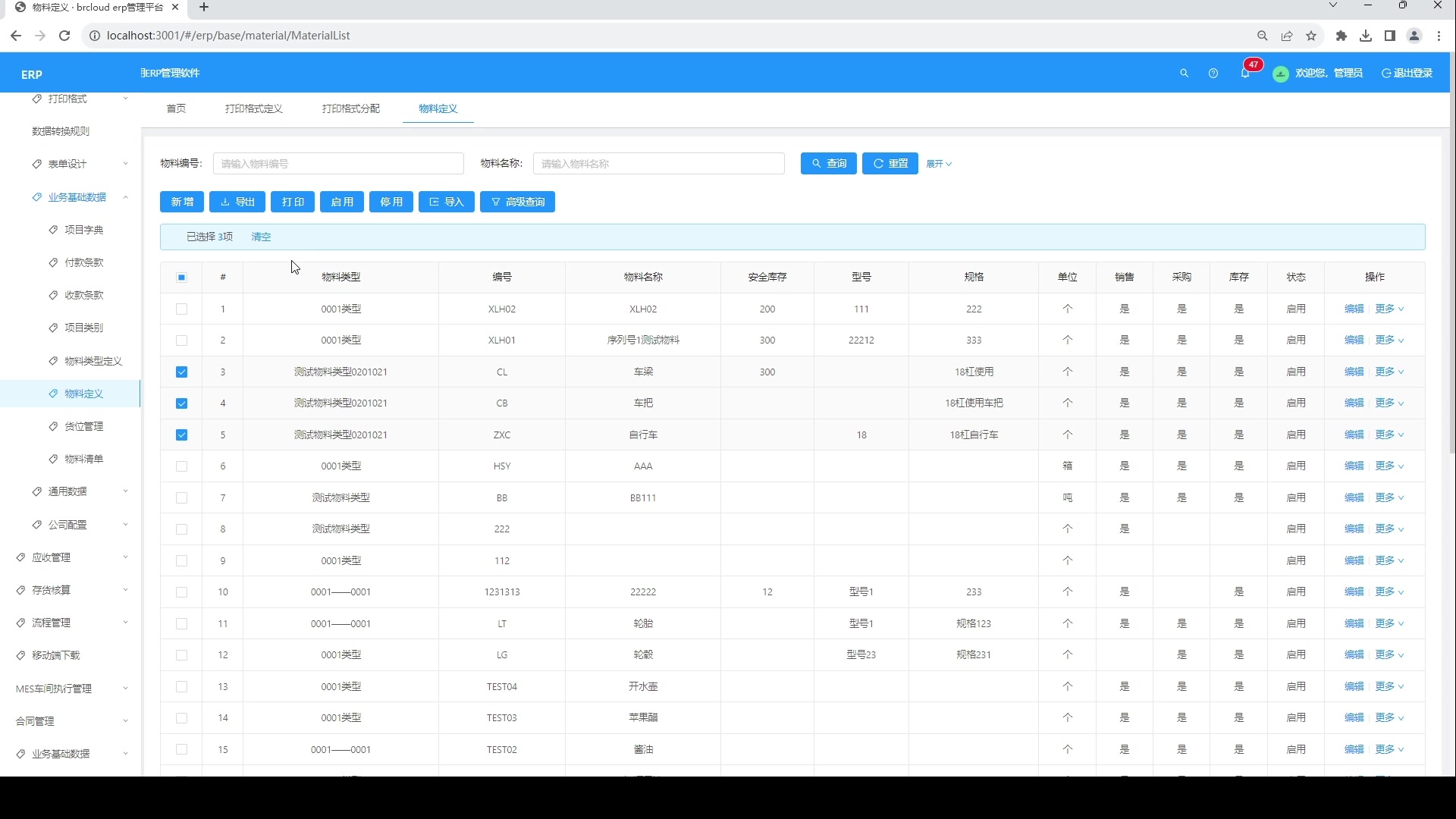Open 更多 dropdown for row 车梁
Viewport: 1456px width, 819px height.
(x=1389, y=372)
